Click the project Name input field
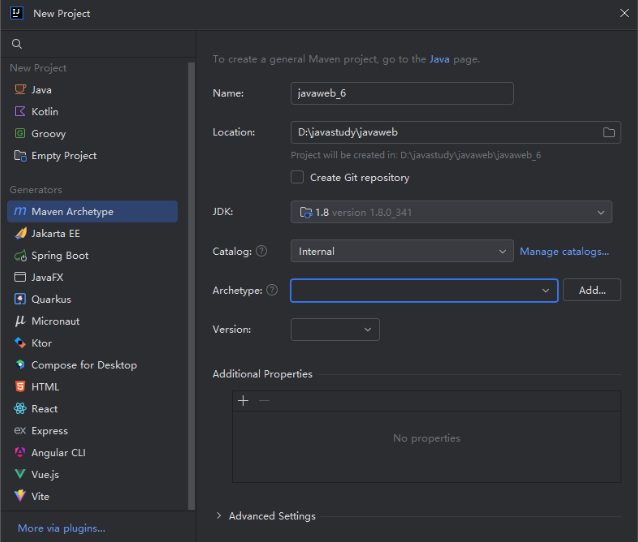This screenshot has height=542, width=638. tap(401, 93)
